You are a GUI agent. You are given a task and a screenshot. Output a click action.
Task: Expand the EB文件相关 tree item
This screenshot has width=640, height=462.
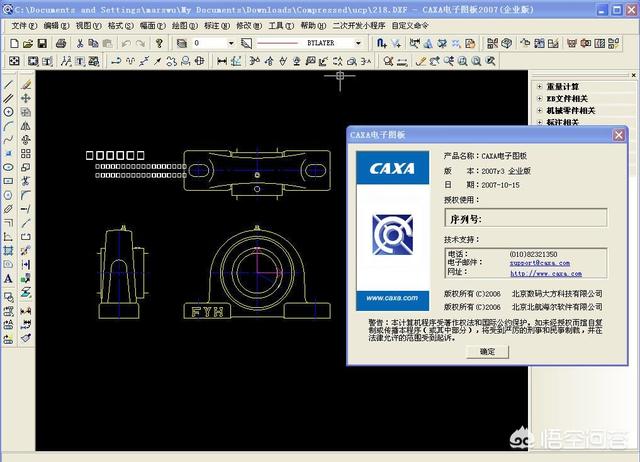[540, 98]
